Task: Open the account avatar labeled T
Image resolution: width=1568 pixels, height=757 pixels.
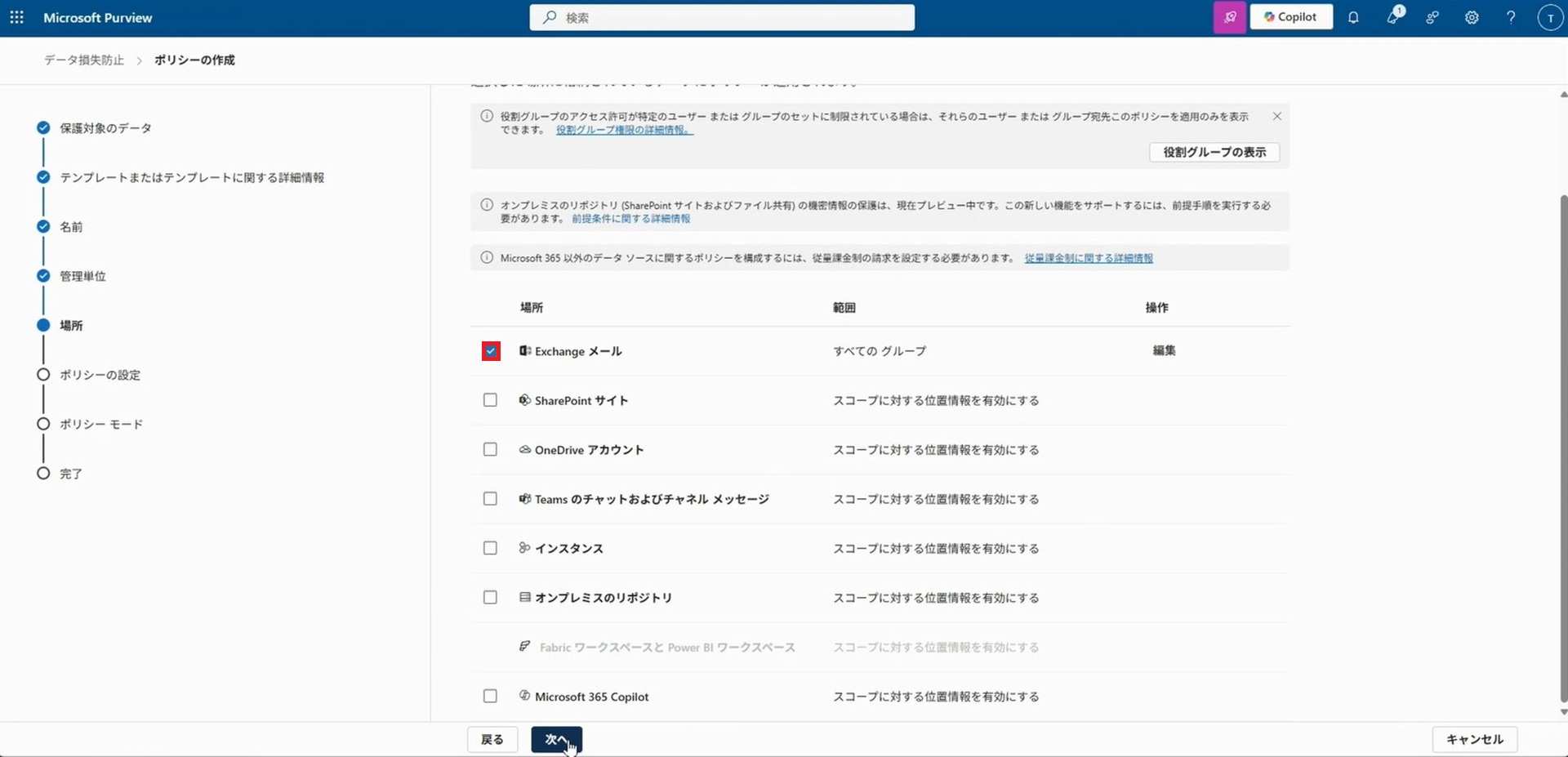Action: point(1550,17)
